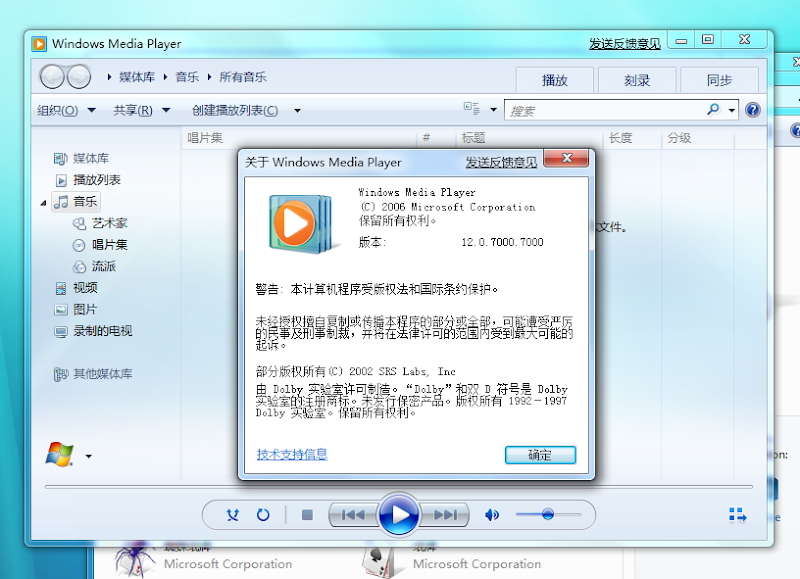
Task: Click 发送反馈意见 link in main title bar
Action: click(x=624, y=44)
